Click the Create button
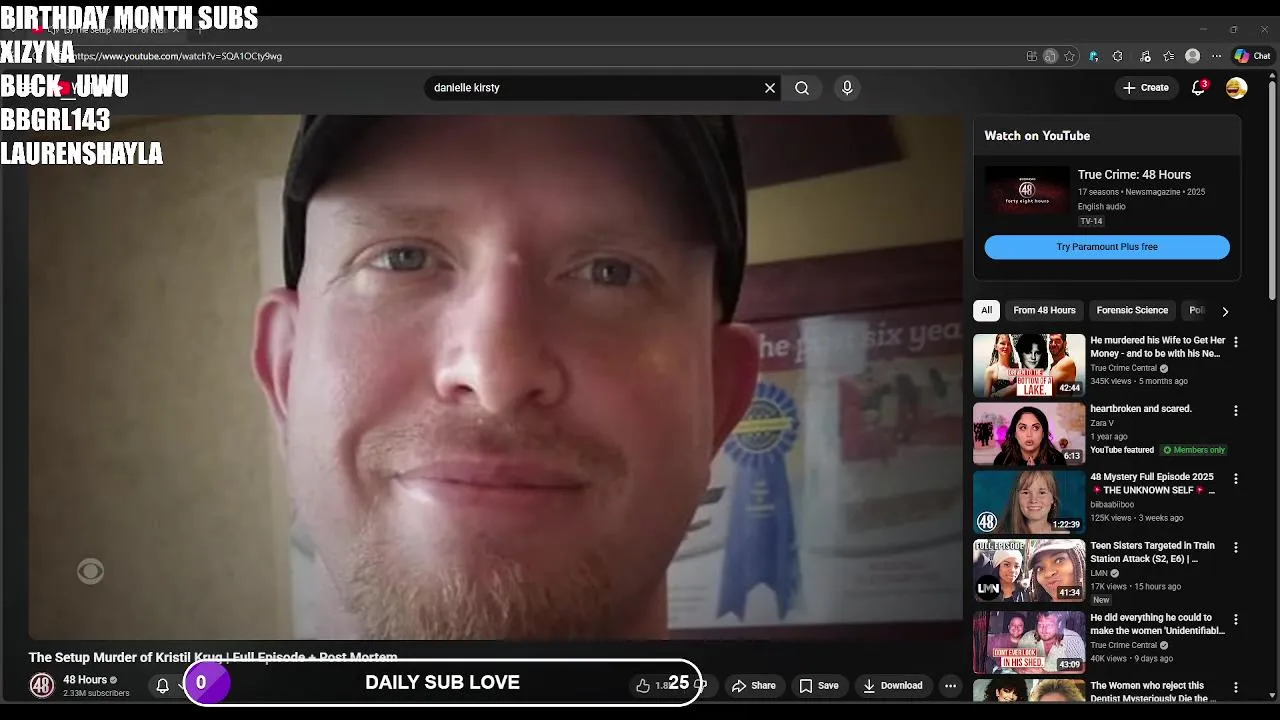 1145,88
